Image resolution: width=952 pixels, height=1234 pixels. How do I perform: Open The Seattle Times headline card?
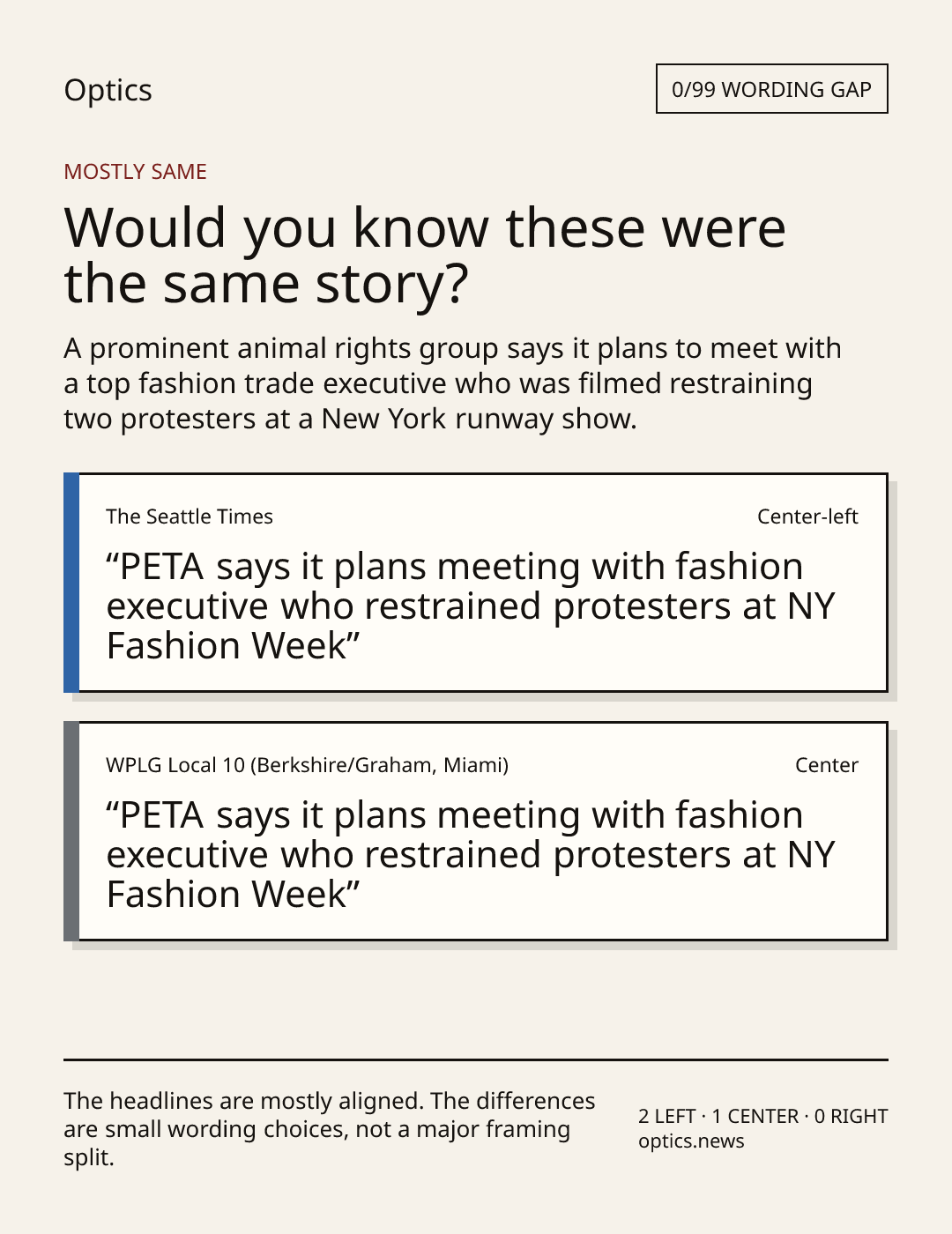tap(476, 583)
